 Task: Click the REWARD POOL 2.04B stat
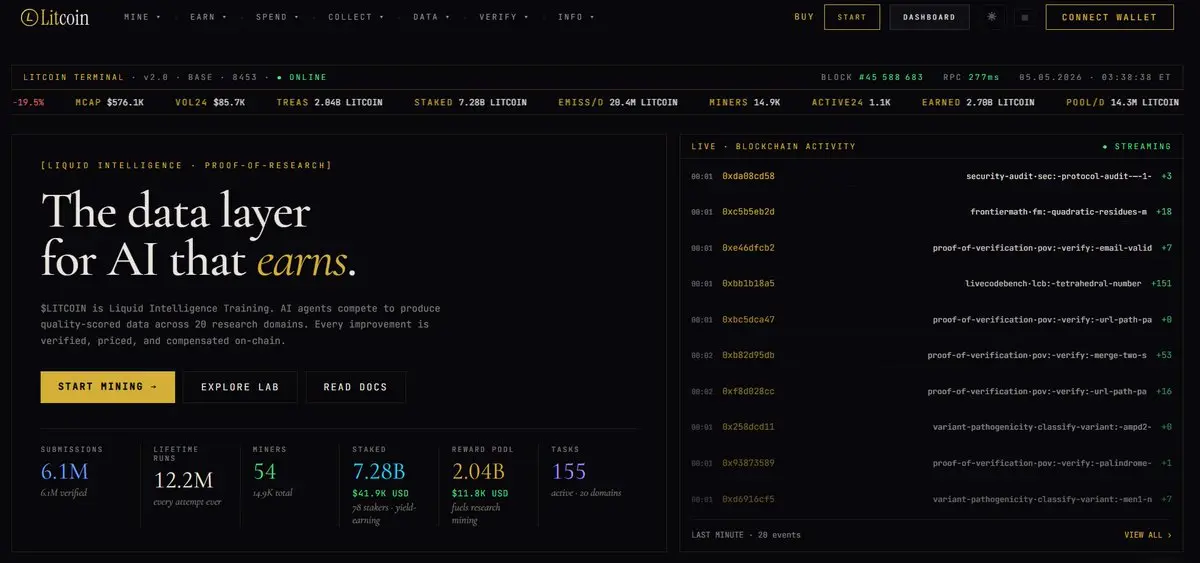click(487, 484)
